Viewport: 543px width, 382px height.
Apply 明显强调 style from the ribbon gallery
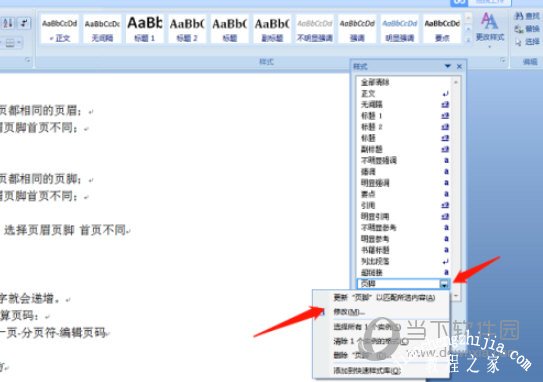click(x=400, y=29)
